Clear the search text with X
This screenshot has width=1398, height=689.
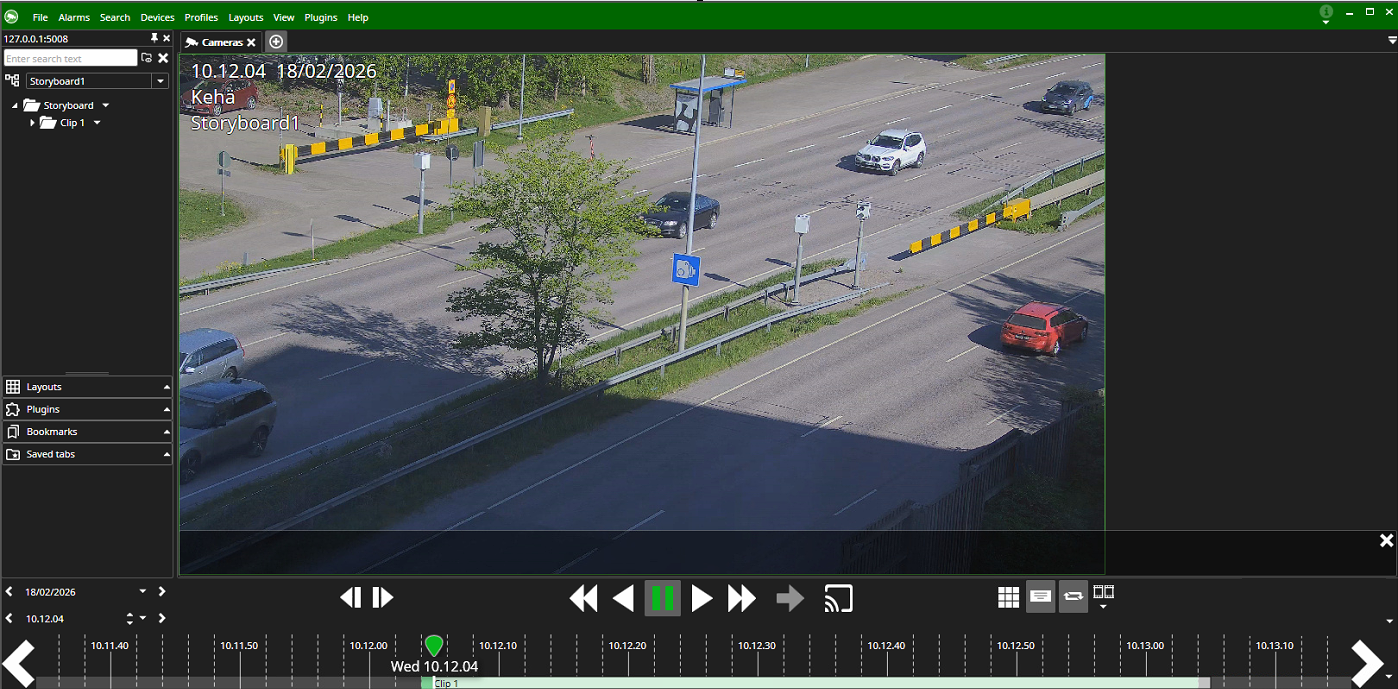(x=163, y=58)
